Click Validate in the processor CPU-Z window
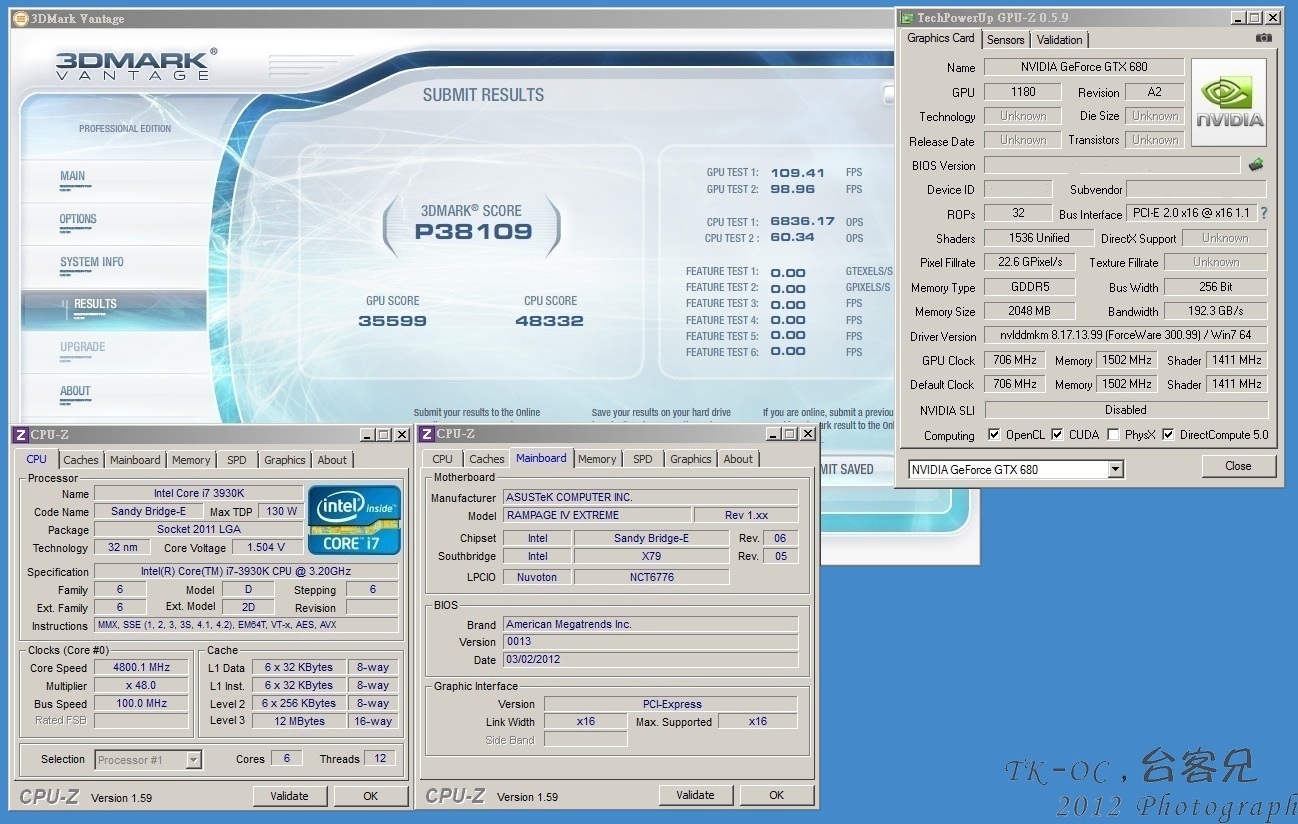This screenshot has height=824, width=1298. [289, 796]
